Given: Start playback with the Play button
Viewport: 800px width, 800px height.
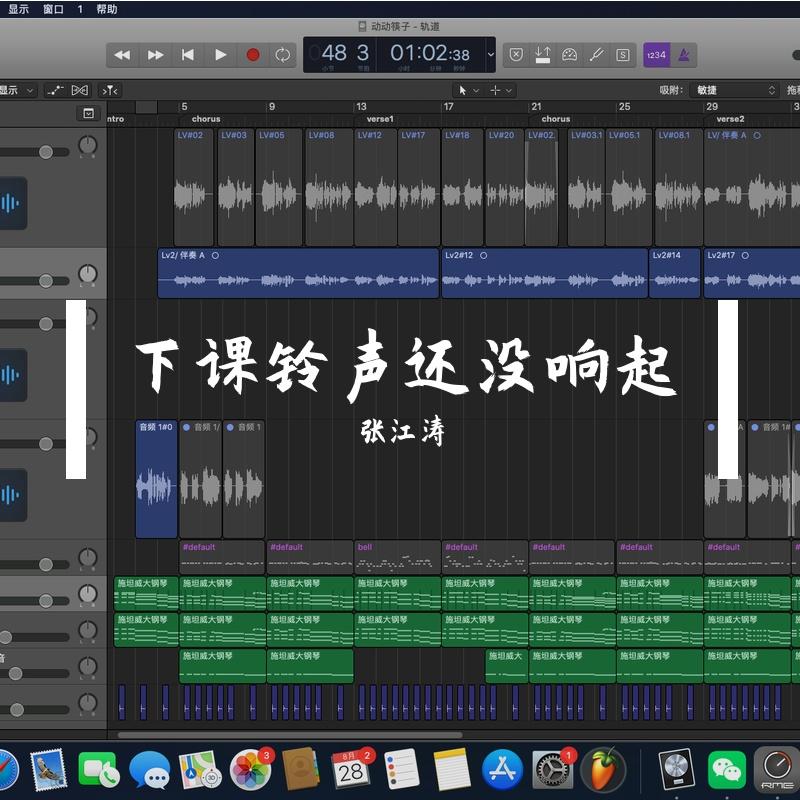Looking at the screenshot, I should click(x=220, y=55).
